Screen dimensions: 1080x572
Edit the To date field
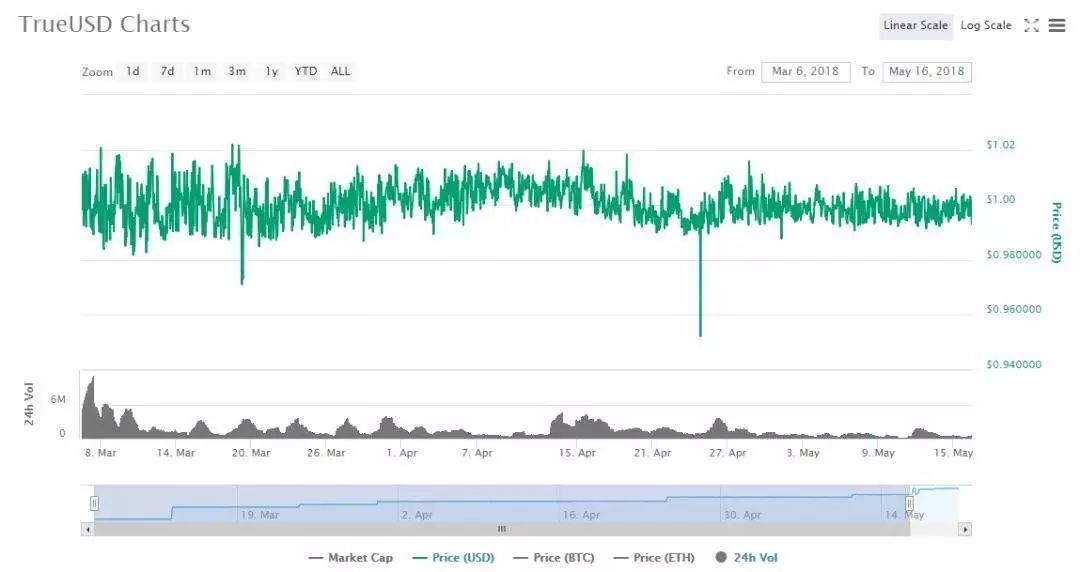click(927, 72)
